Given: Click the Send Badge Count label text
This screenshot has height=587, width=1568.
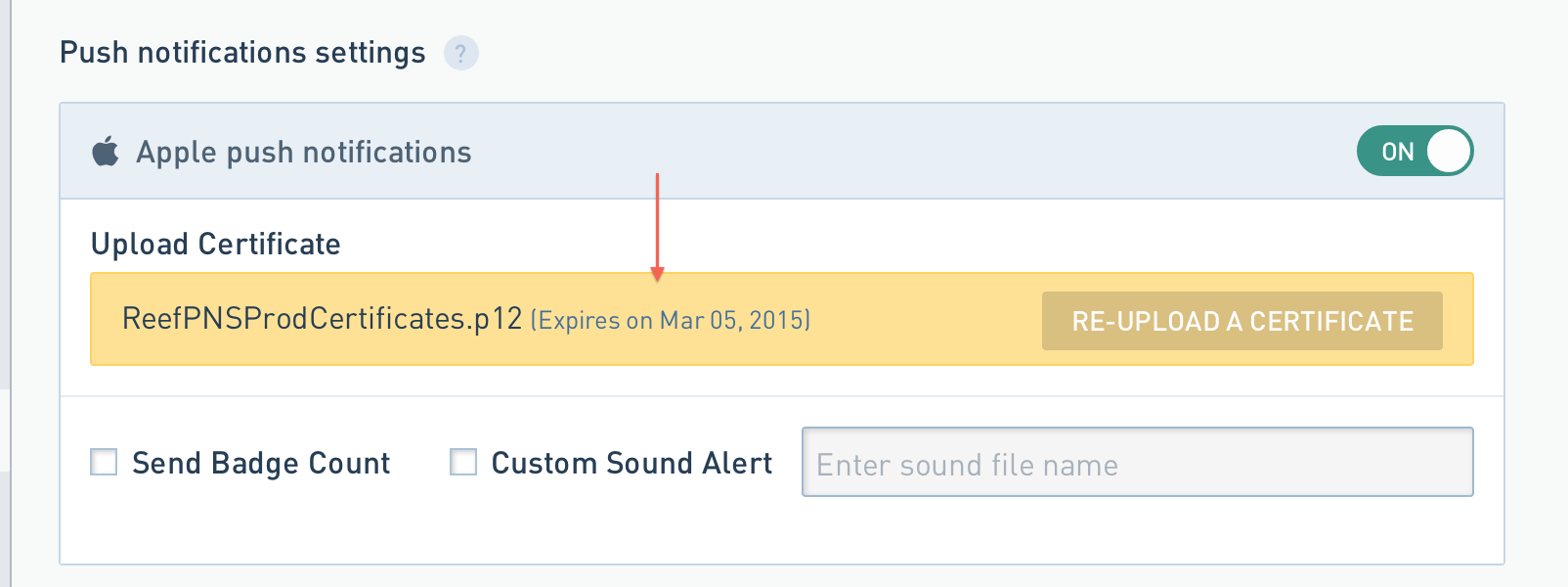Looking at the screenshot, I should (261, 463).
